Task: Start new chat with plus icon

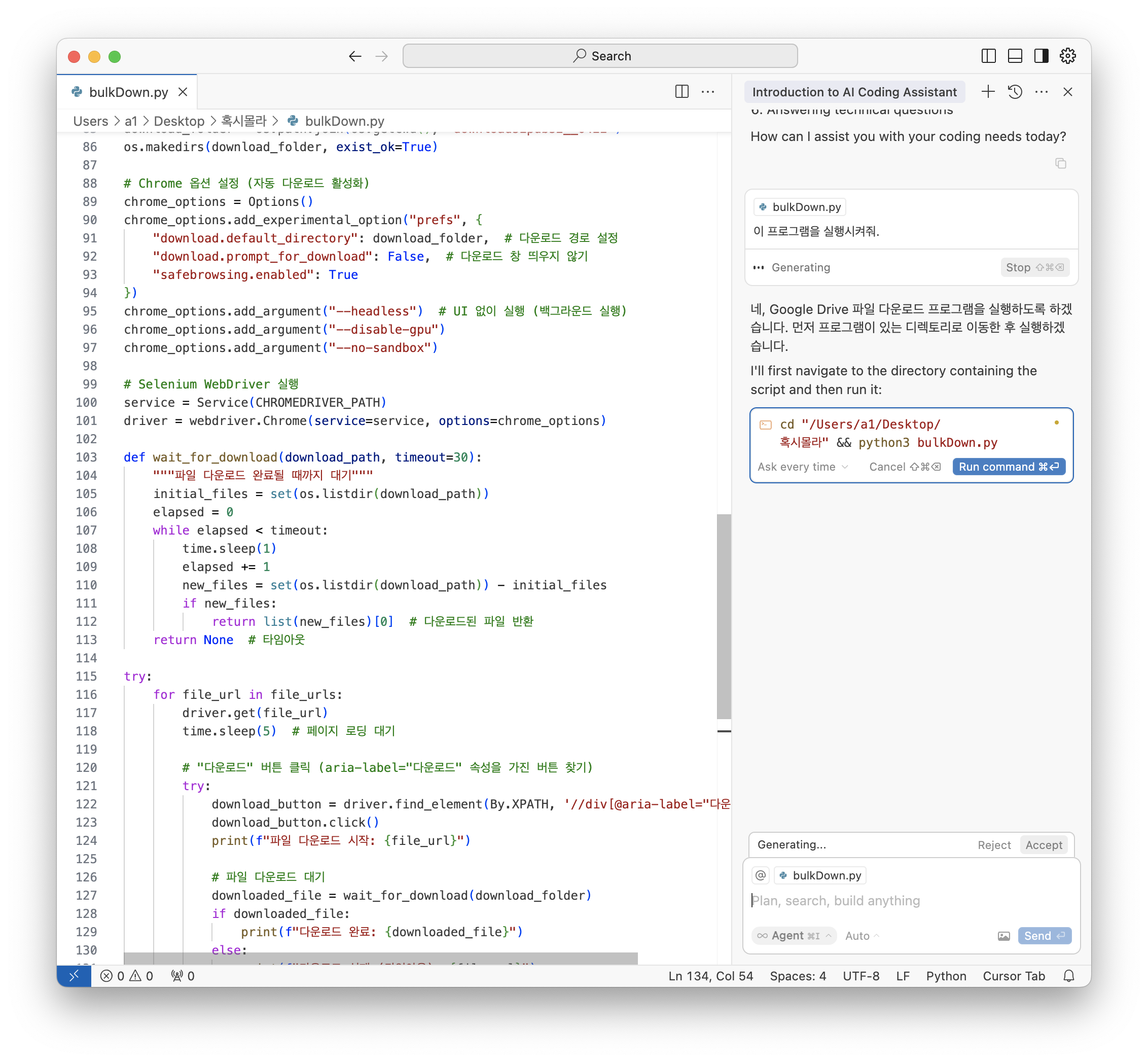Action: pos(988,92)
